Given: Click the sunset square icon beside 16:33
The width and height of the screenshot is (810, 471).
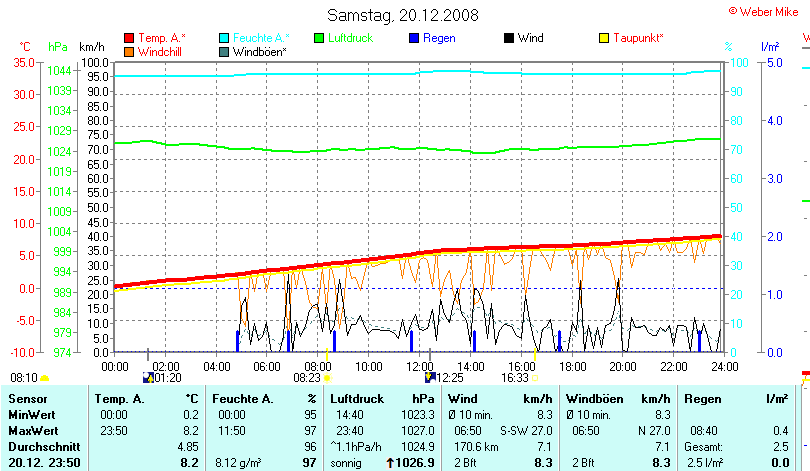Looking at the screenshot, I should (x=535, y=378).
